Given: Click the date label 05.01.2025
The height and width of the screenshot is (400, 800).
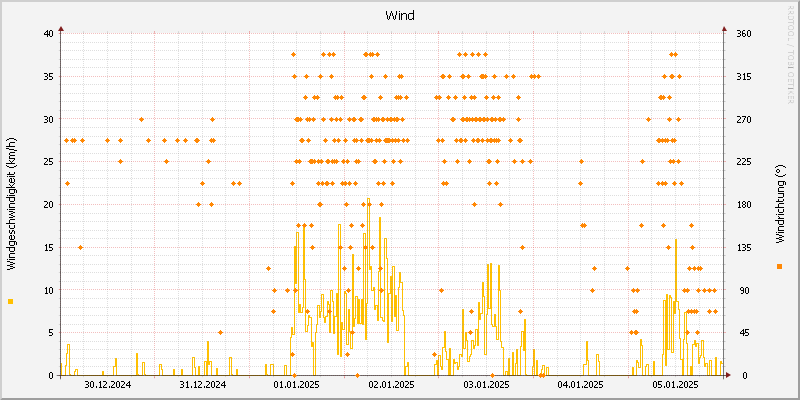Looking at the screenshot, I should click(x=675, y=385).
